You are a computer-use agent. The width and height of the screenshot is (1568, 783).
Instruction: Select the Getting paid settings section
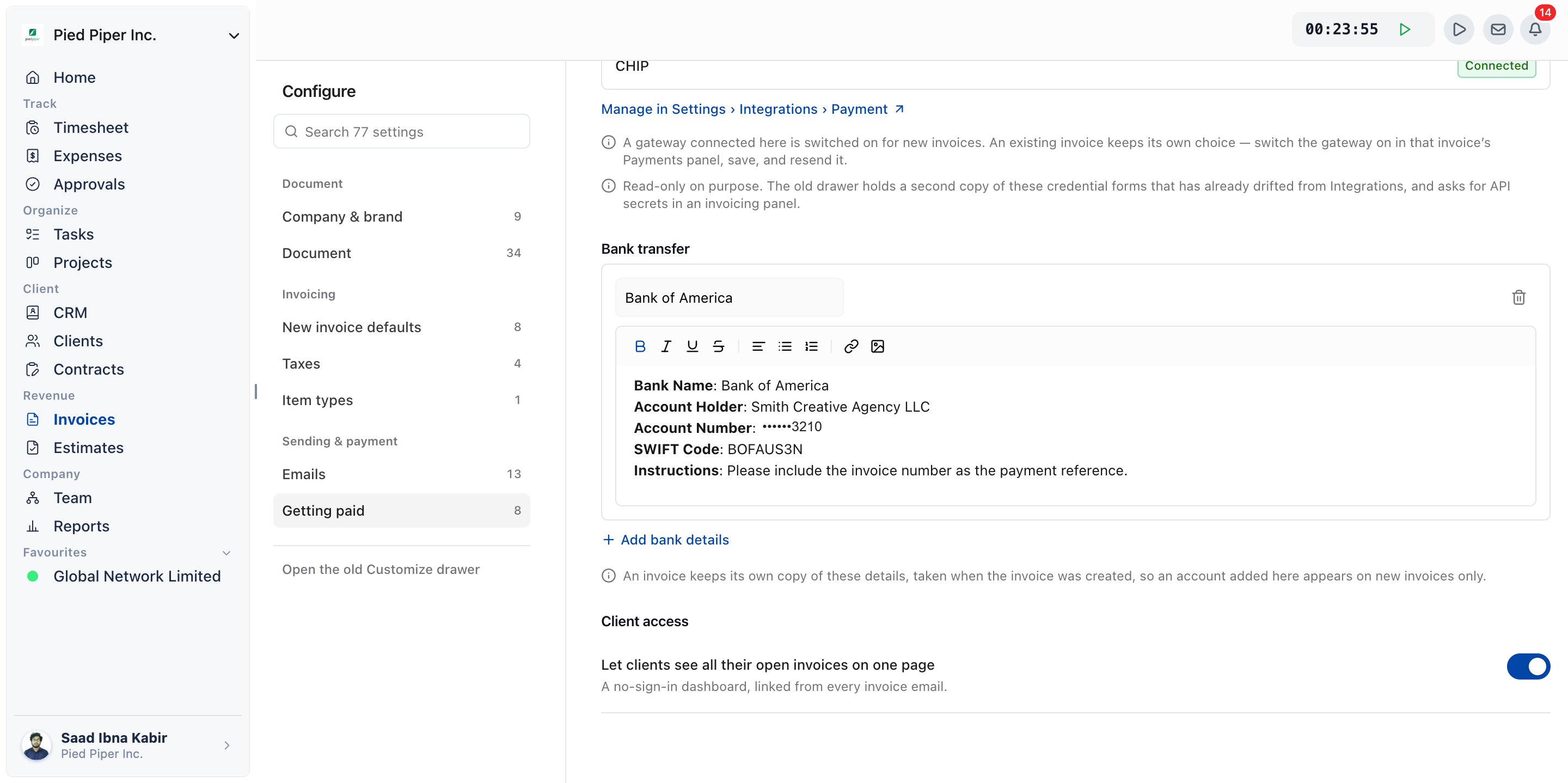coord(401,511)
